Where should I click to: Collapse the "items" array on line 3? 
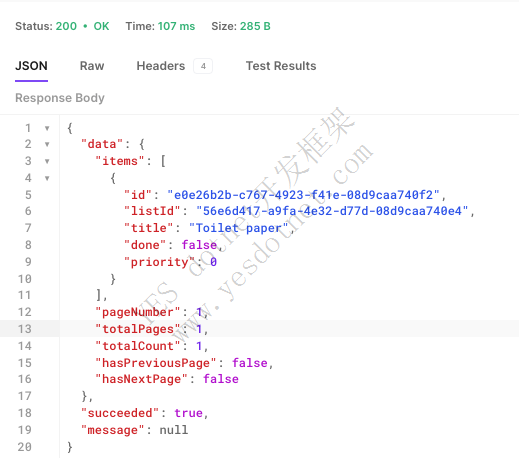click(x=47, y=161)
